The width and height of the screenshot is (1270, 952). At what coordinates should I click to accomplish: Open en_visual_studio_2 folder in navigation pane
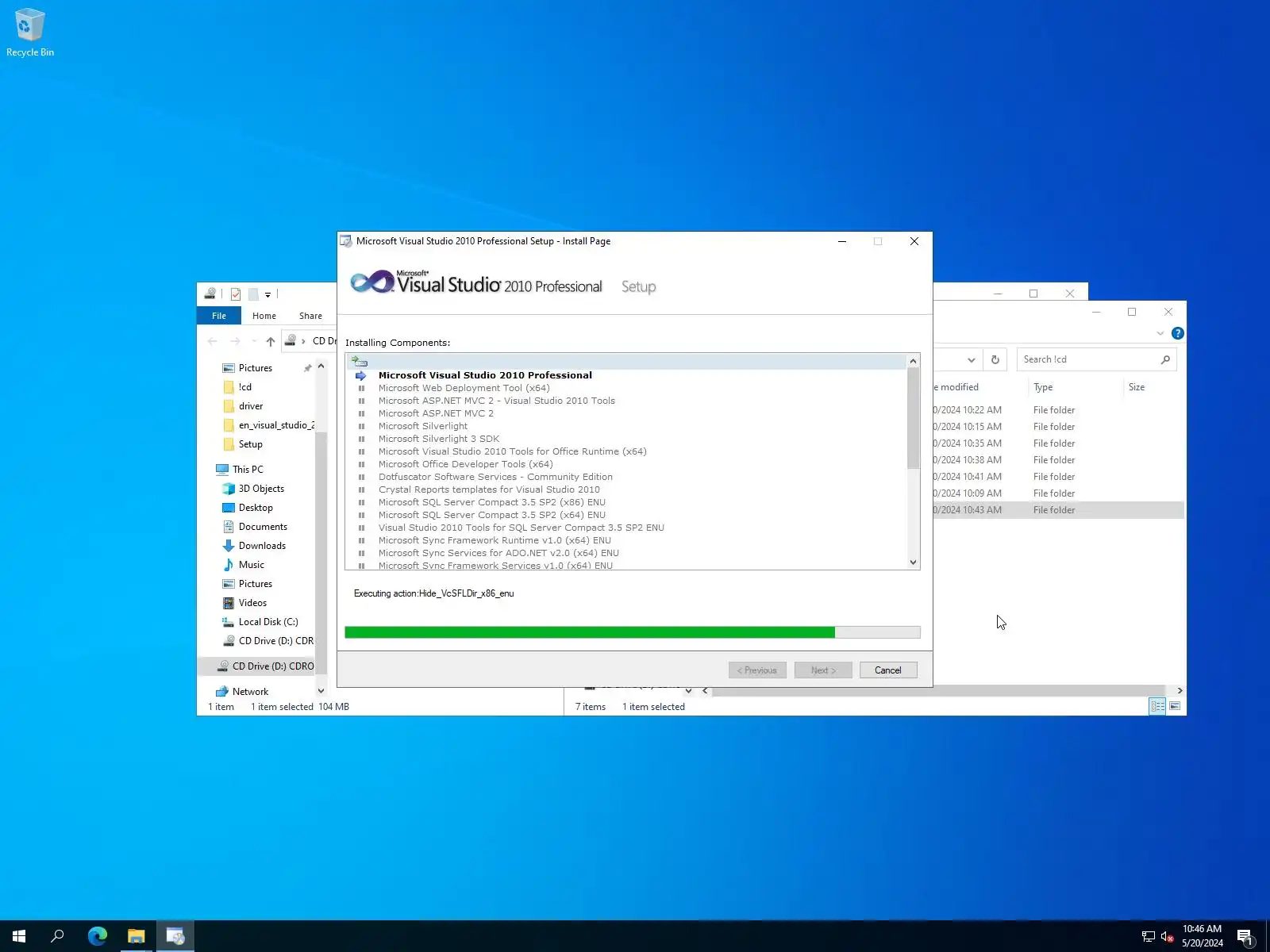(x=268, y=425)
